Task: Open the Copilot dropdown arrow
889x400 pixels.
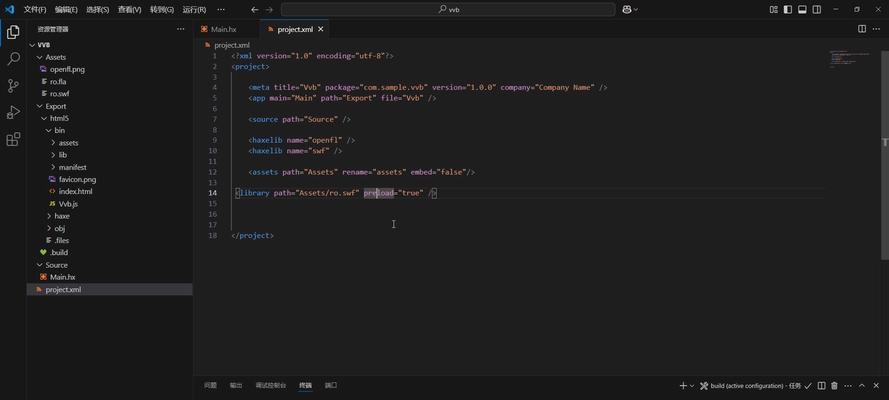Action: coord(636,10)
